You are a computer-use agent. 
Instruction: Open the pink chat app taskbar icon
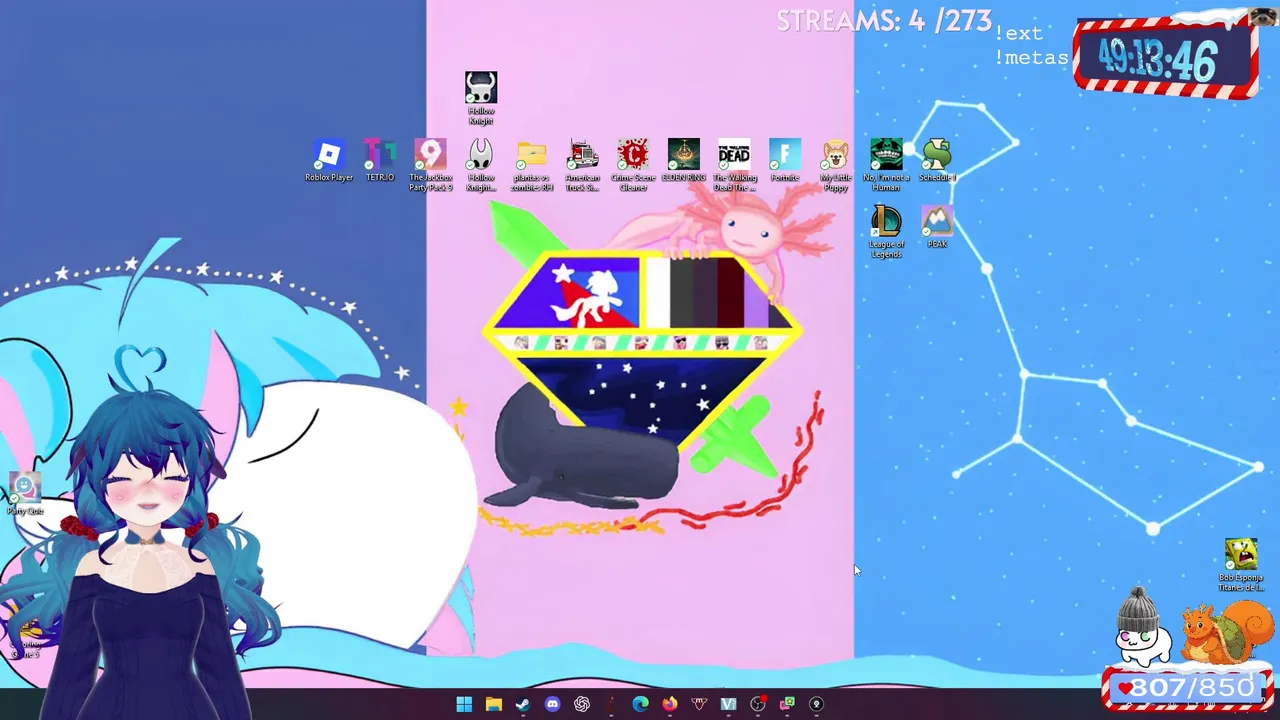pos(787,704)
